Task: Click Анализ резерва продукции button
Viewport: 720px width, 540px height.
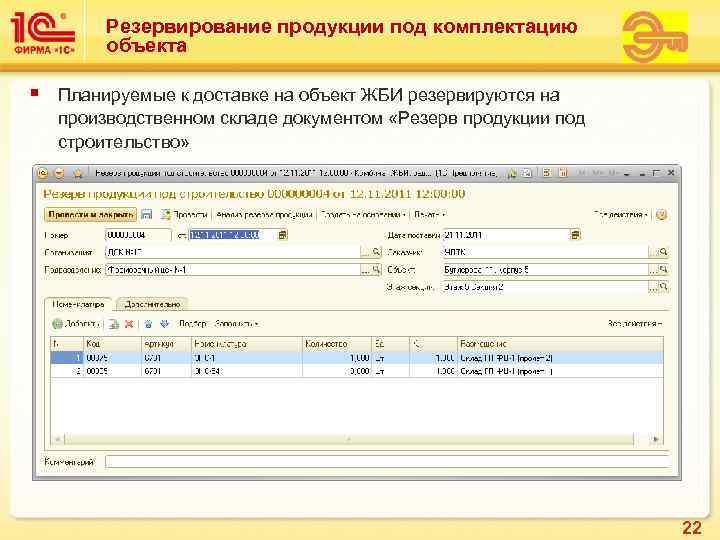Action: point(264,214)
